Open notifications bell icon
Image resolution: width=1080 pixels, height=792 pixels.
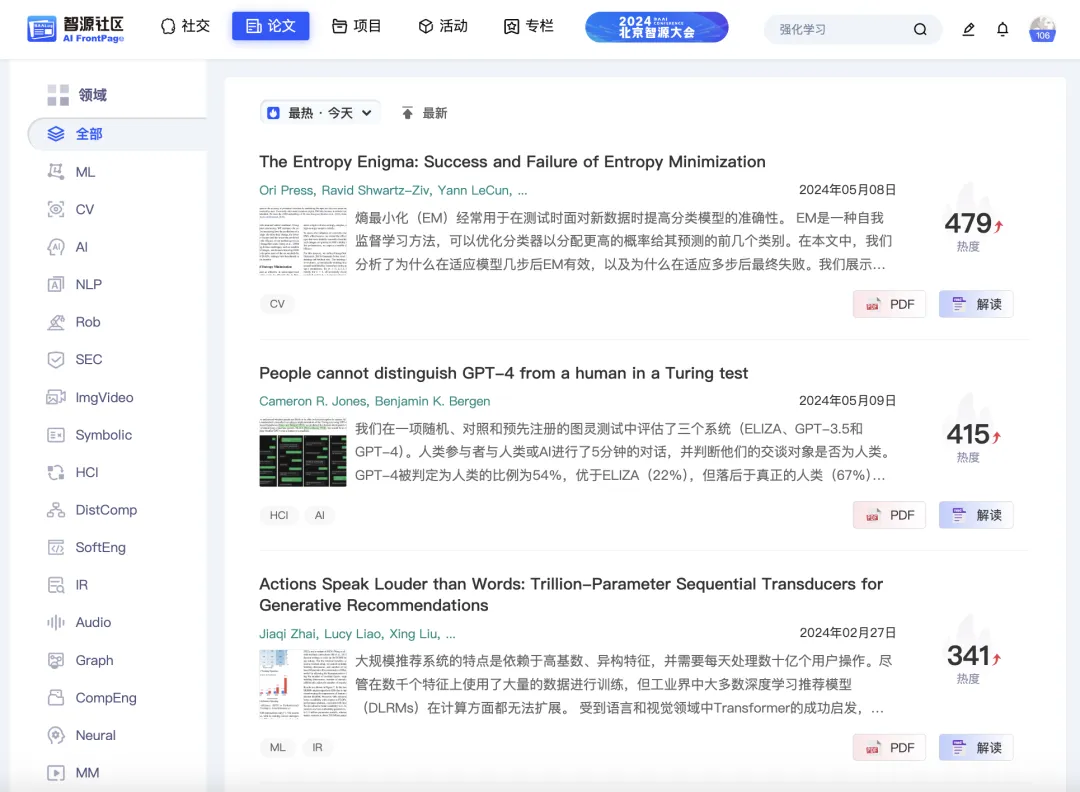pos(1002,30)
